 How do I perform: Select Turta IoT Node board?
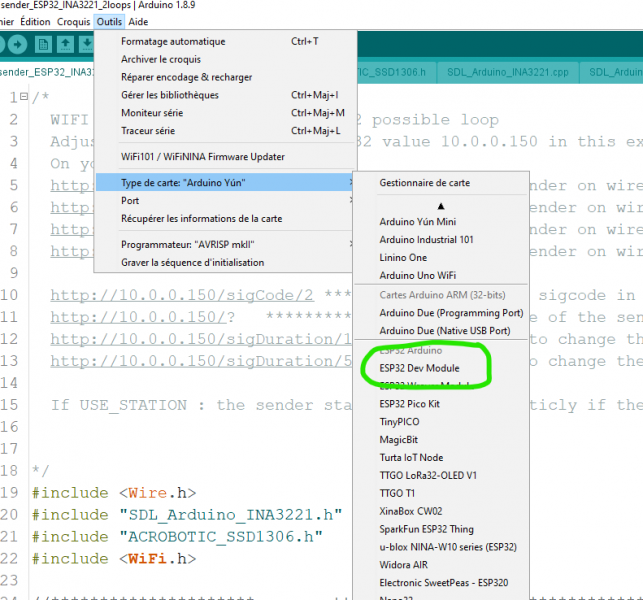(x=441, y=457)
